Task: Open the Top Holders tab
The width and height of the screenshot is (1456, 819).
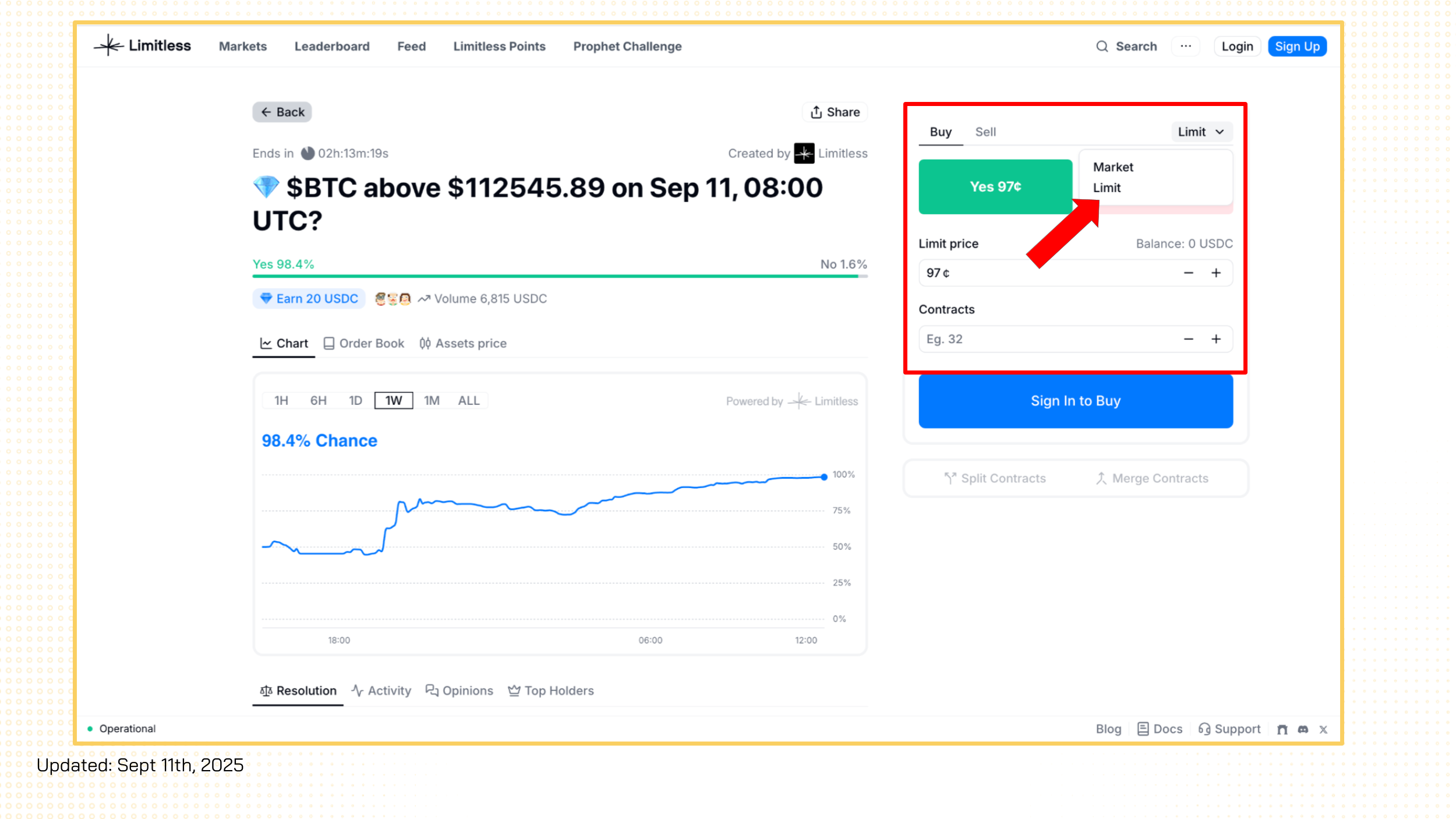Action: click(x=551, y=691)
